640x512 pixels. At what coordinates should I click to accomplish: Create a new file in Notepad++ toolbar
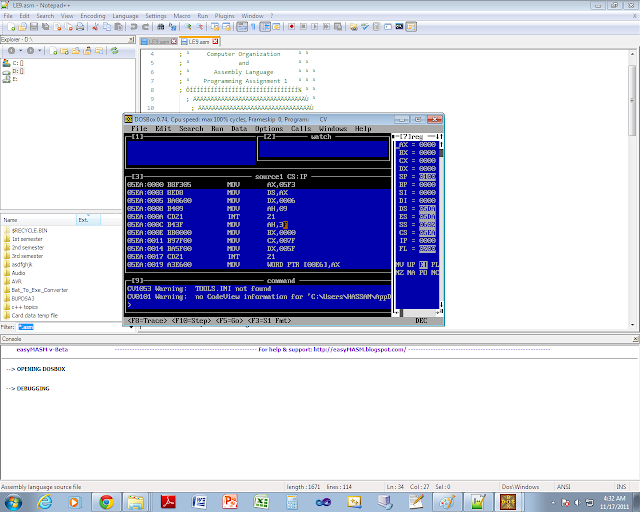pos(11,27)
